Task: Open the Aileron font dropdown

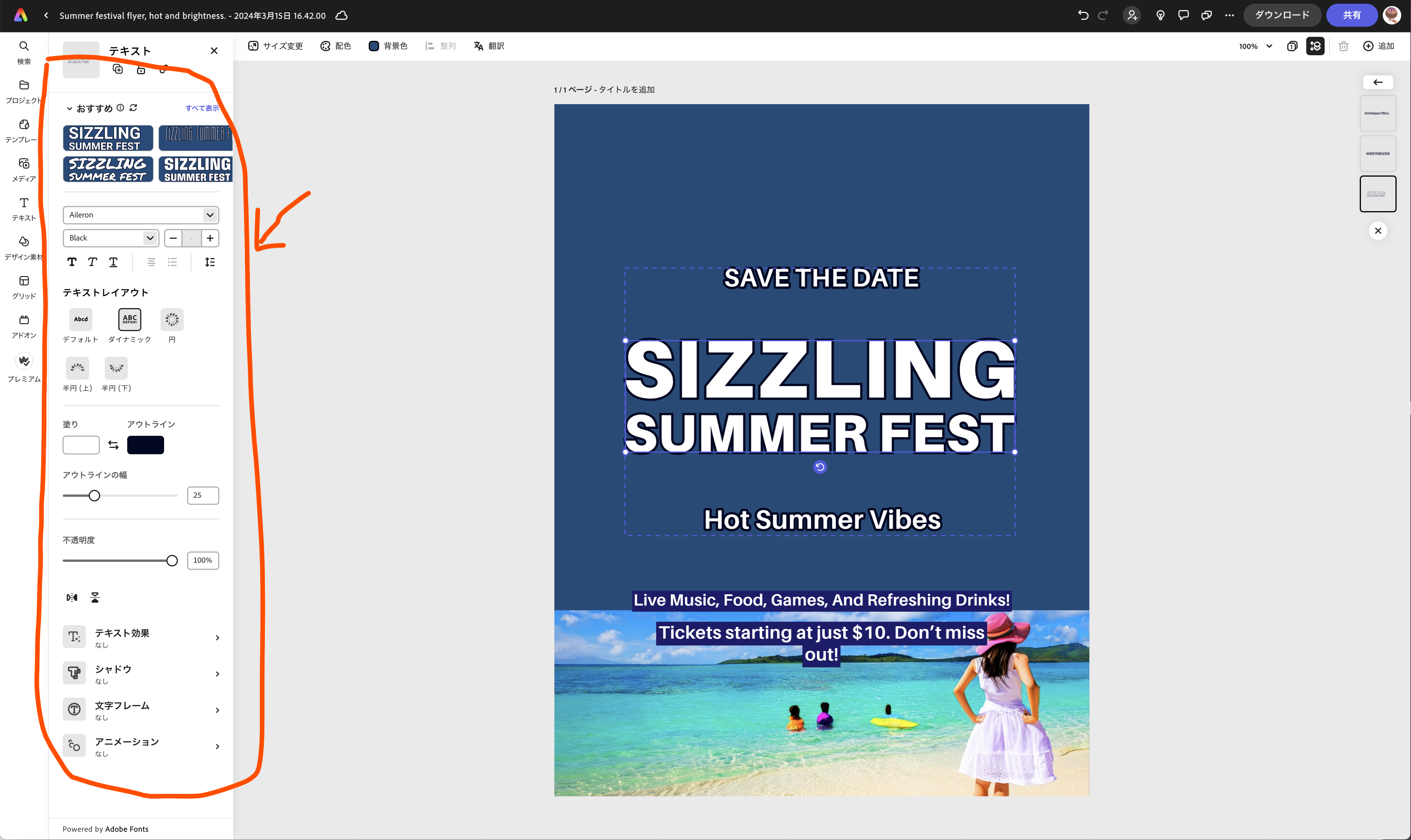Action: click(x=140, y=215)
